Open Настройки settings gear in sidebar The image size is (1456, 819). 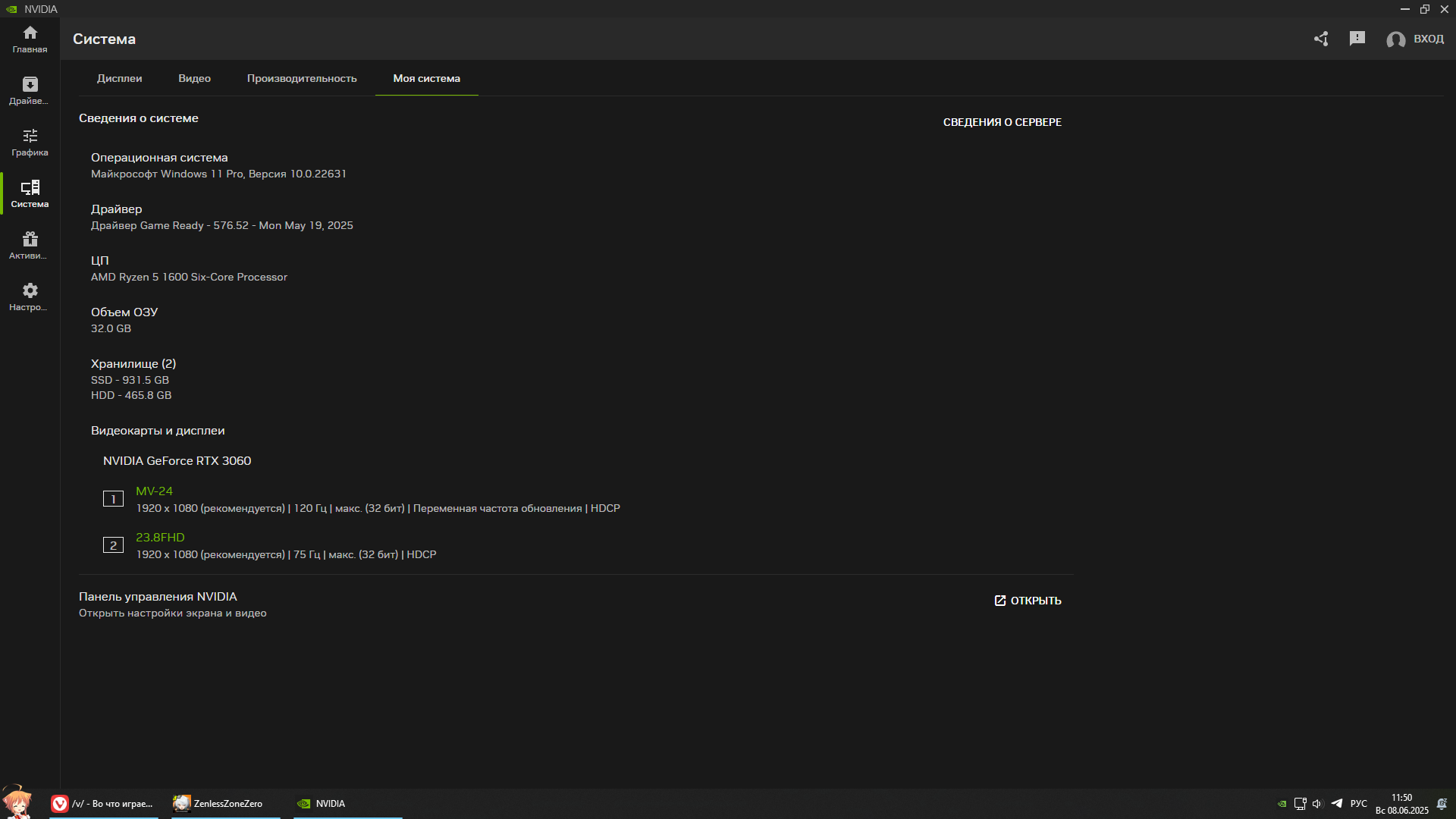(30, 297)
